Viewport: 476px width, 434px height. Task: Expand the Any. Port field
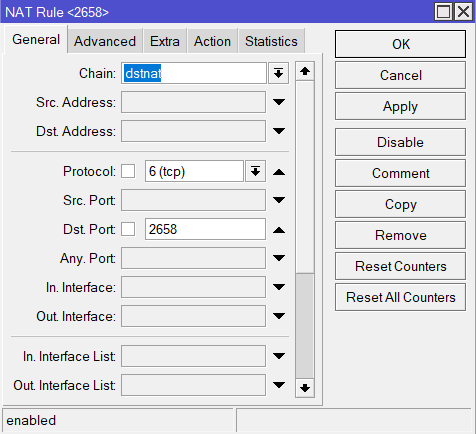tap(279, 258)
